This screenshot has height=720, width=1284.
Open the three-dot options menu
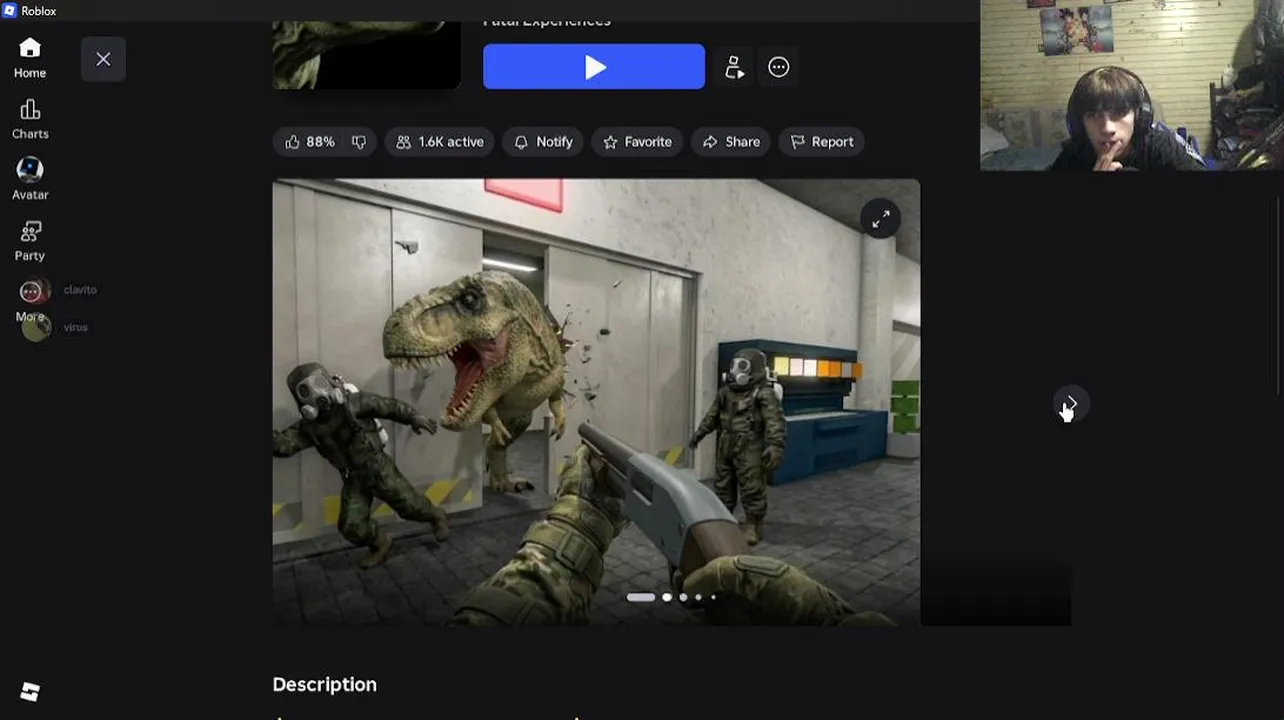coord(778,67)
